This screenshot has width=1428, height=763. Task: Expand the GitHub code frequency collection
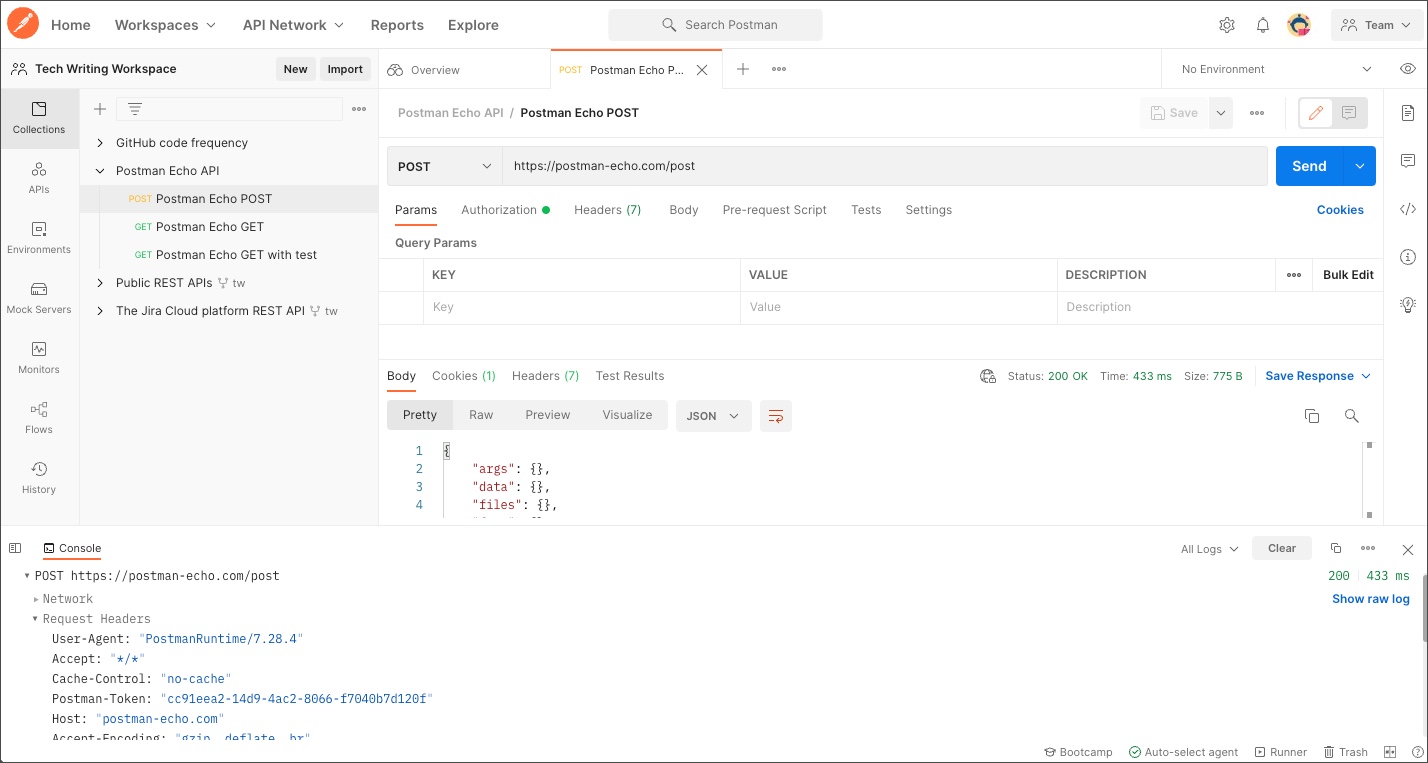click(100, 143)
